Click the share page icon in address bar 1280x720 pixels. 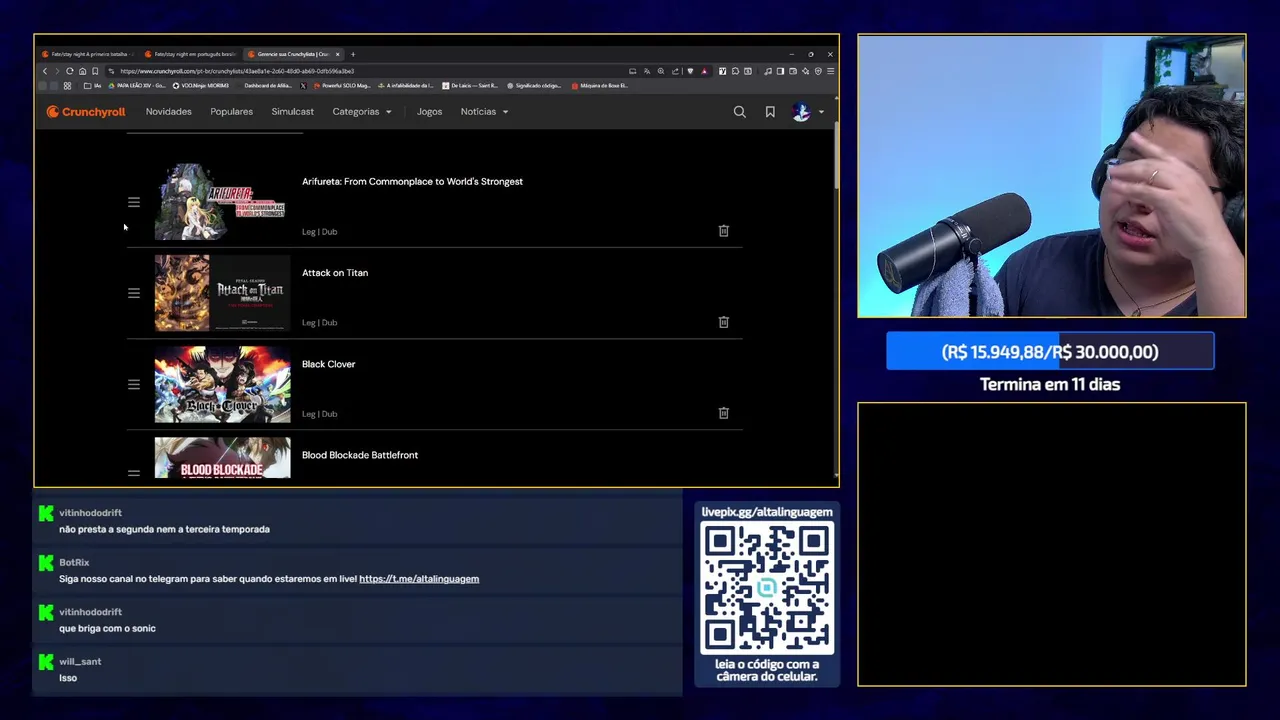(675, 71)
